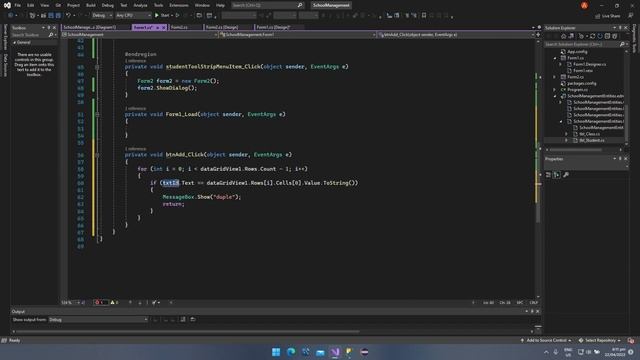Viewport: 640px width, 360px height.
Task: Expand the Form2.cs node
Action: coord(555,77)
